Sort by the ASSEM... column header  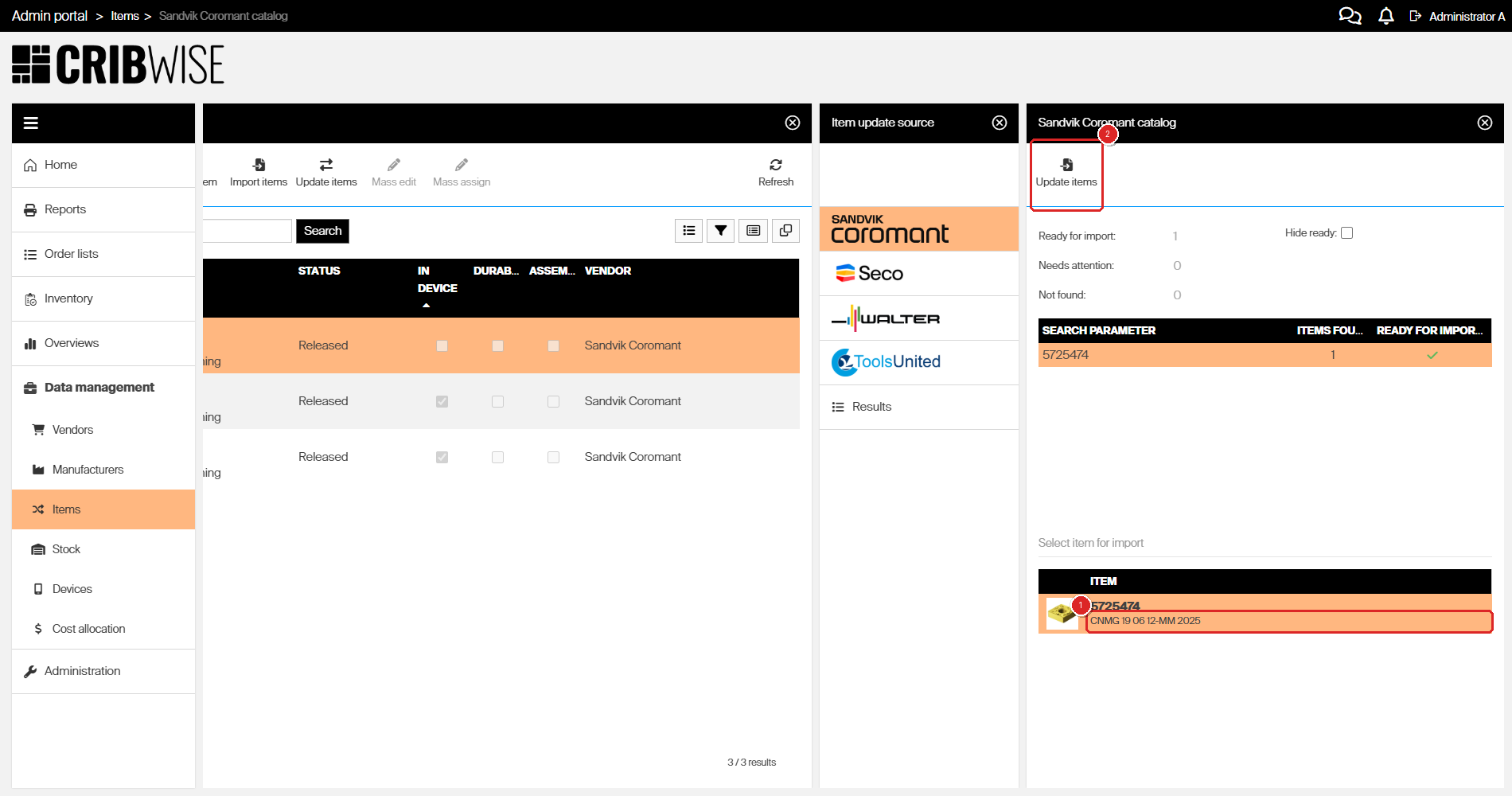point(552,271)
